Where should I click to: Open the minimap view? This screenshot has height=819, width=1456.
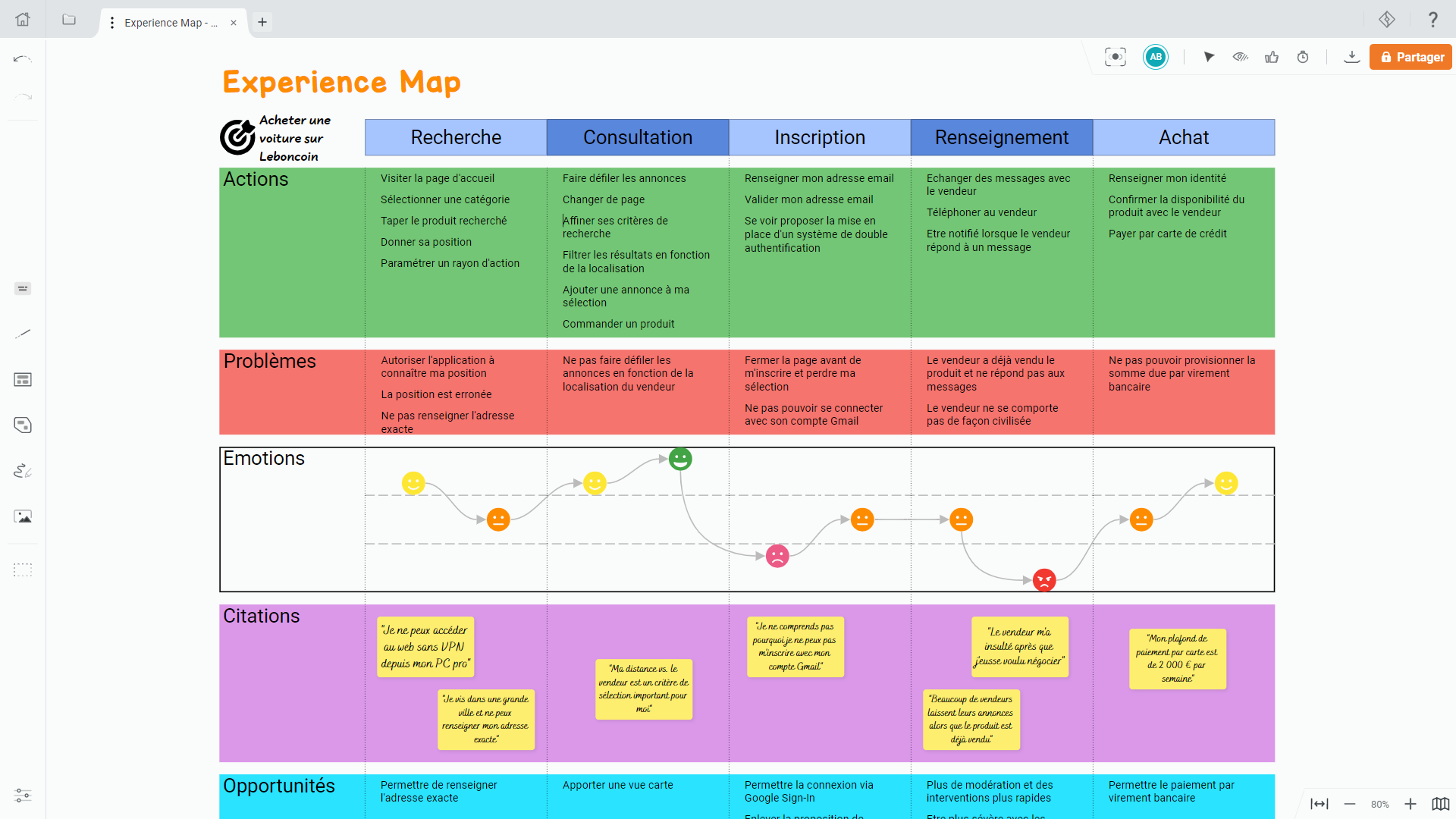pyautogui.click(x=1440, y=804)
